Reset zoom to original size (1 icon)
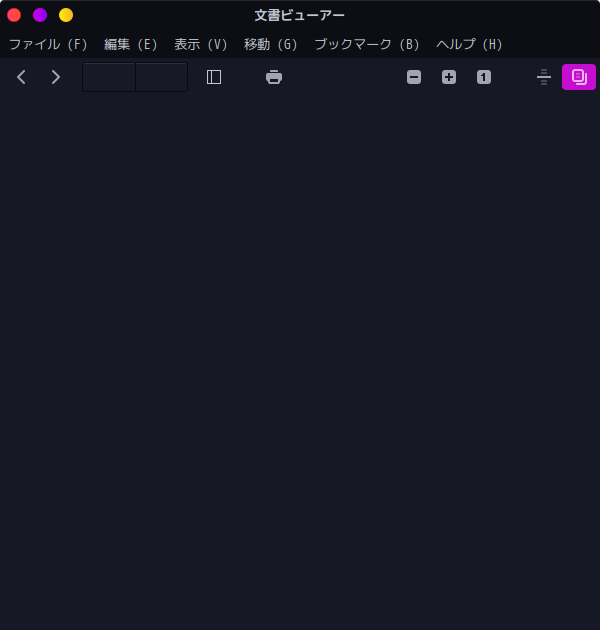Viewport: 600px width, 630px height. point(484,77)
